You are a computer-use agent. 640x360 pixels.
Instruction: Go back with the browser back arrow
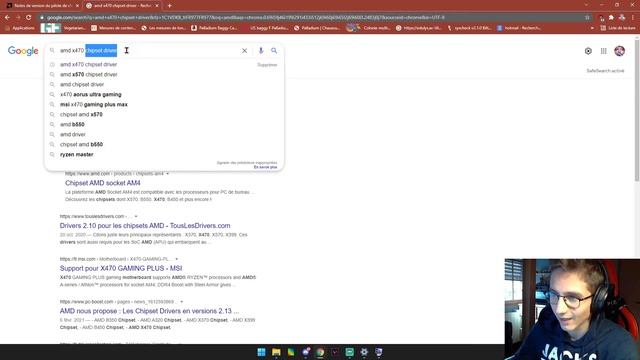[x=7, y=18]
